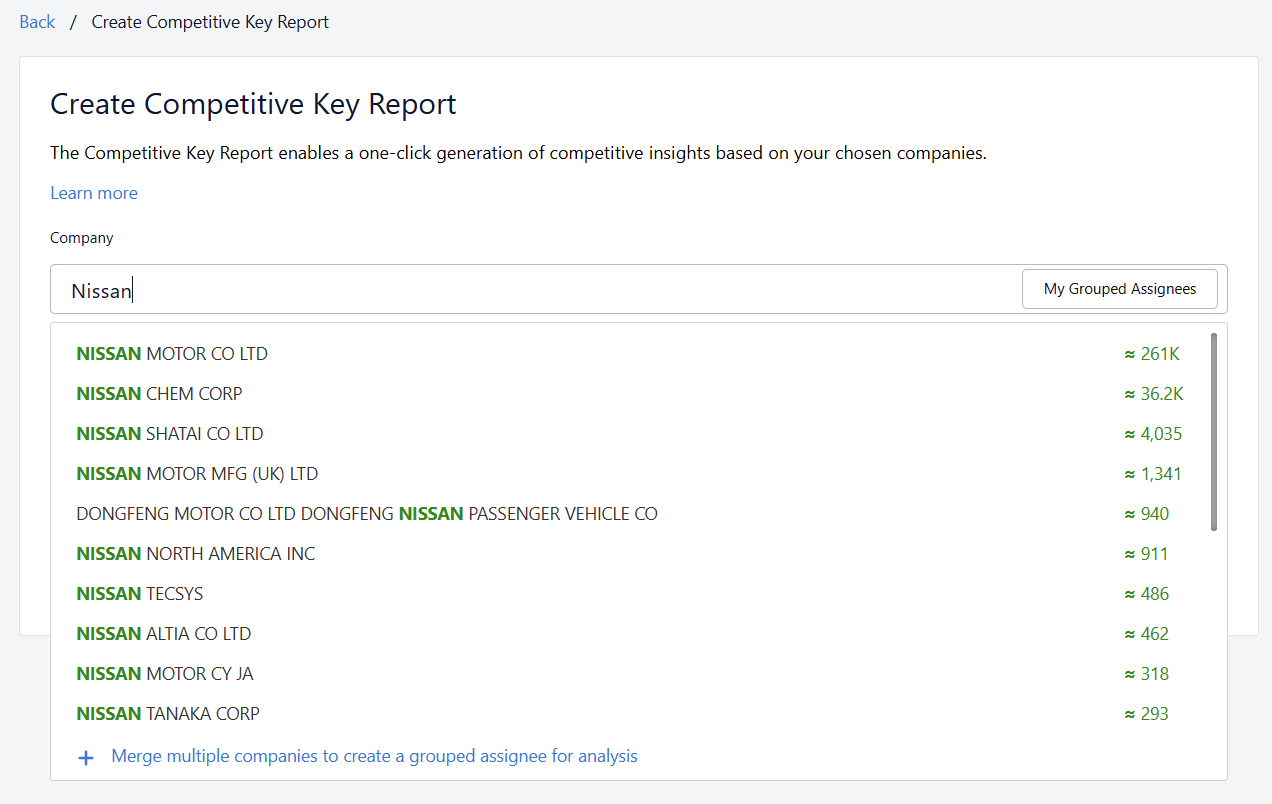Choose NISSAN MOTOR CY JA entry
Viewport: 1272px width, 804px height.
165,674
